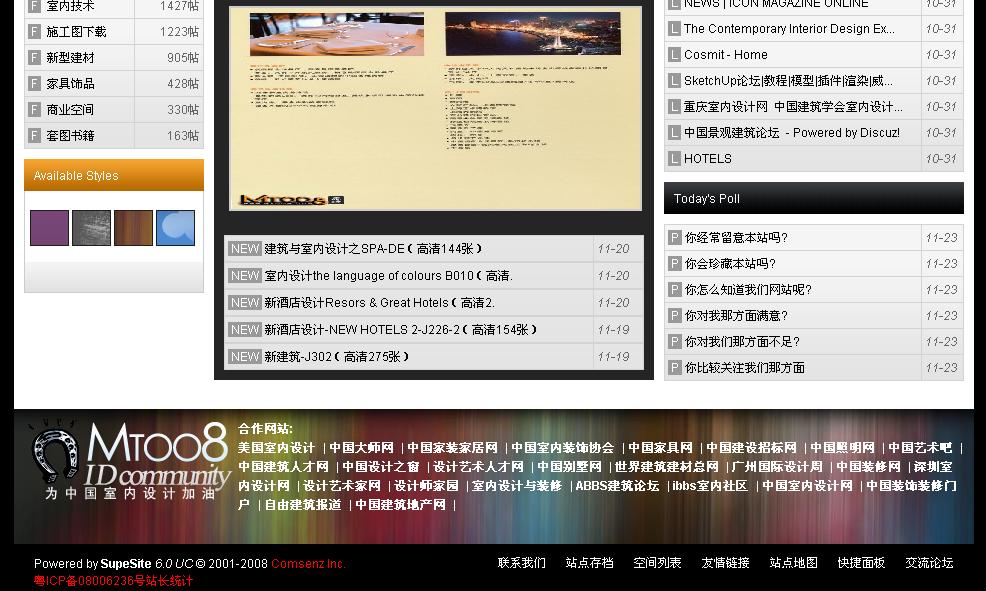Open partner site 自由建筑报道
This screenshot has height=591, width=986.
coord(303,504)
